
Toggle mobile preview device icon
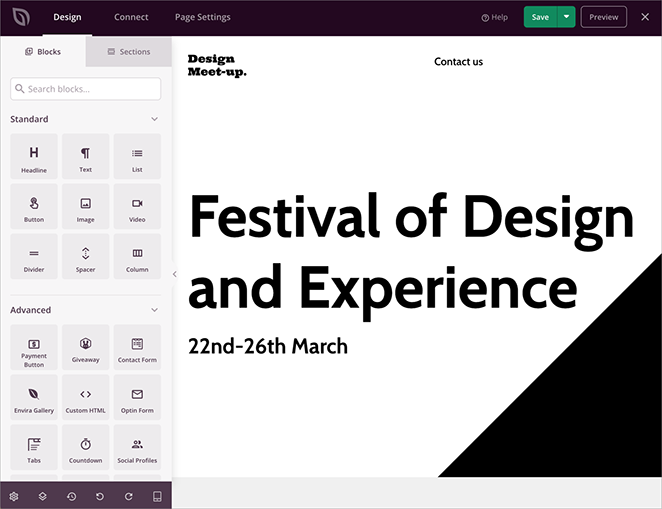(157, 496)
